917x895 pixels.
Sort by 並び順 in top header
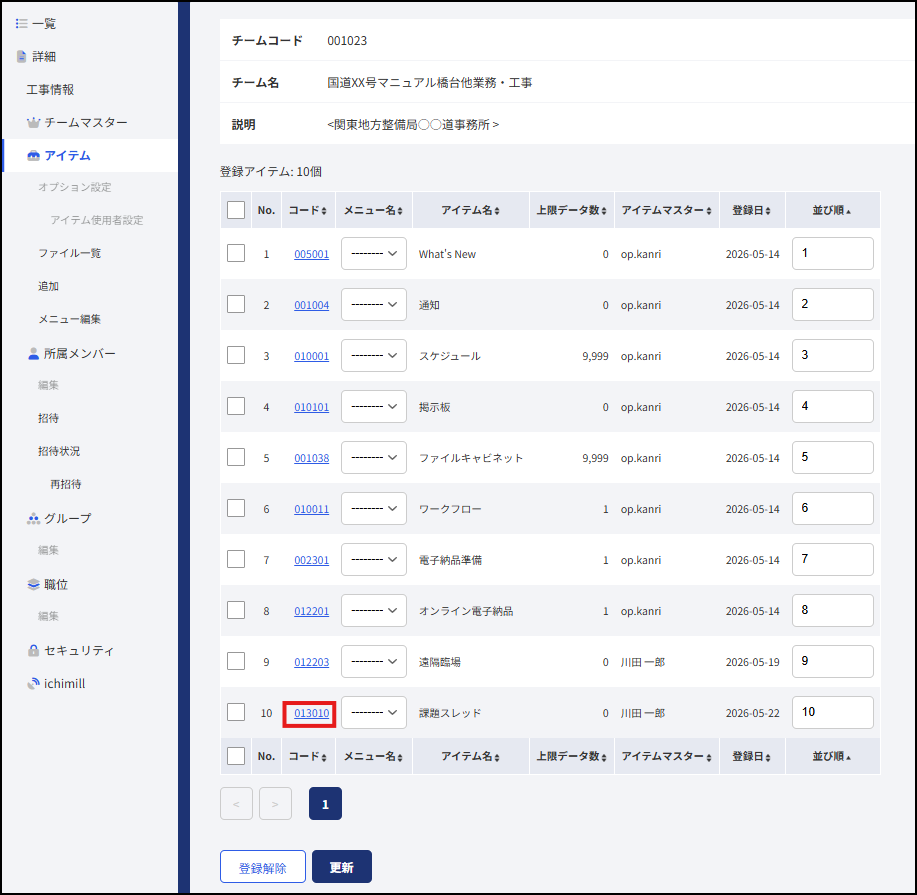[x=832, y=210]
